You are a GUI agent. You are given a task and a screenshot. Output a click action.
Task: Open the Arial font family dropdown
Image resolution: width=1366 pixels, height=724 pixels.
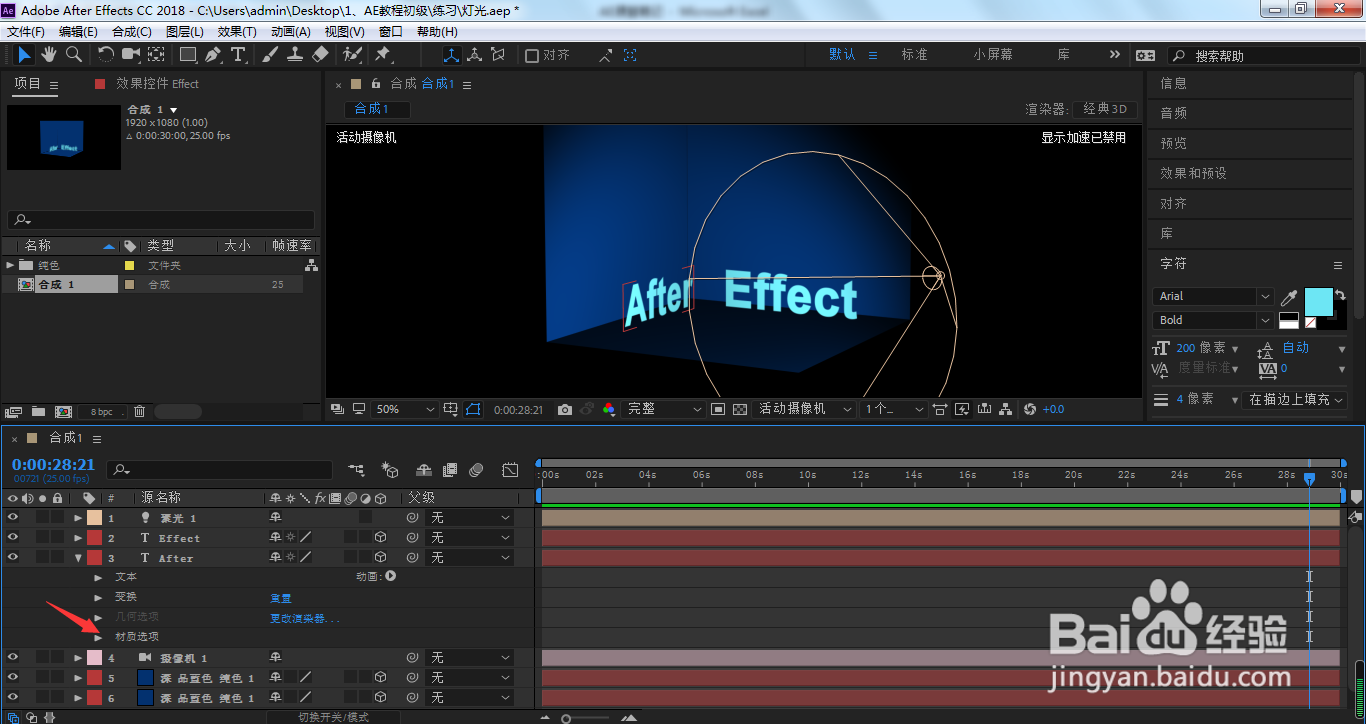[1213, 296]
